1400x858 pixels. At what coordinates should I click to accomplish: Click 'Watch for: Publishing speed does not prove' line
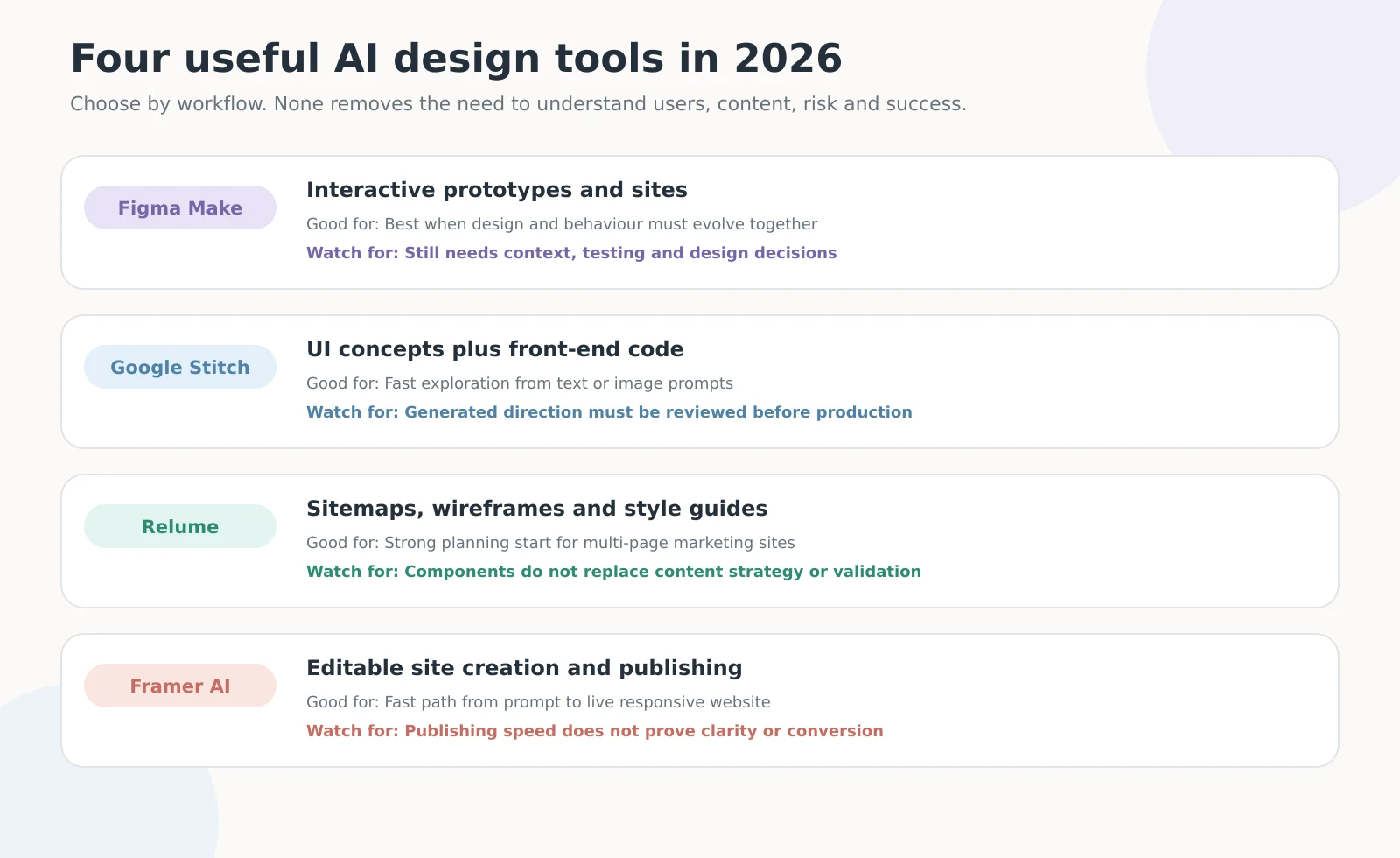point(595,731)
